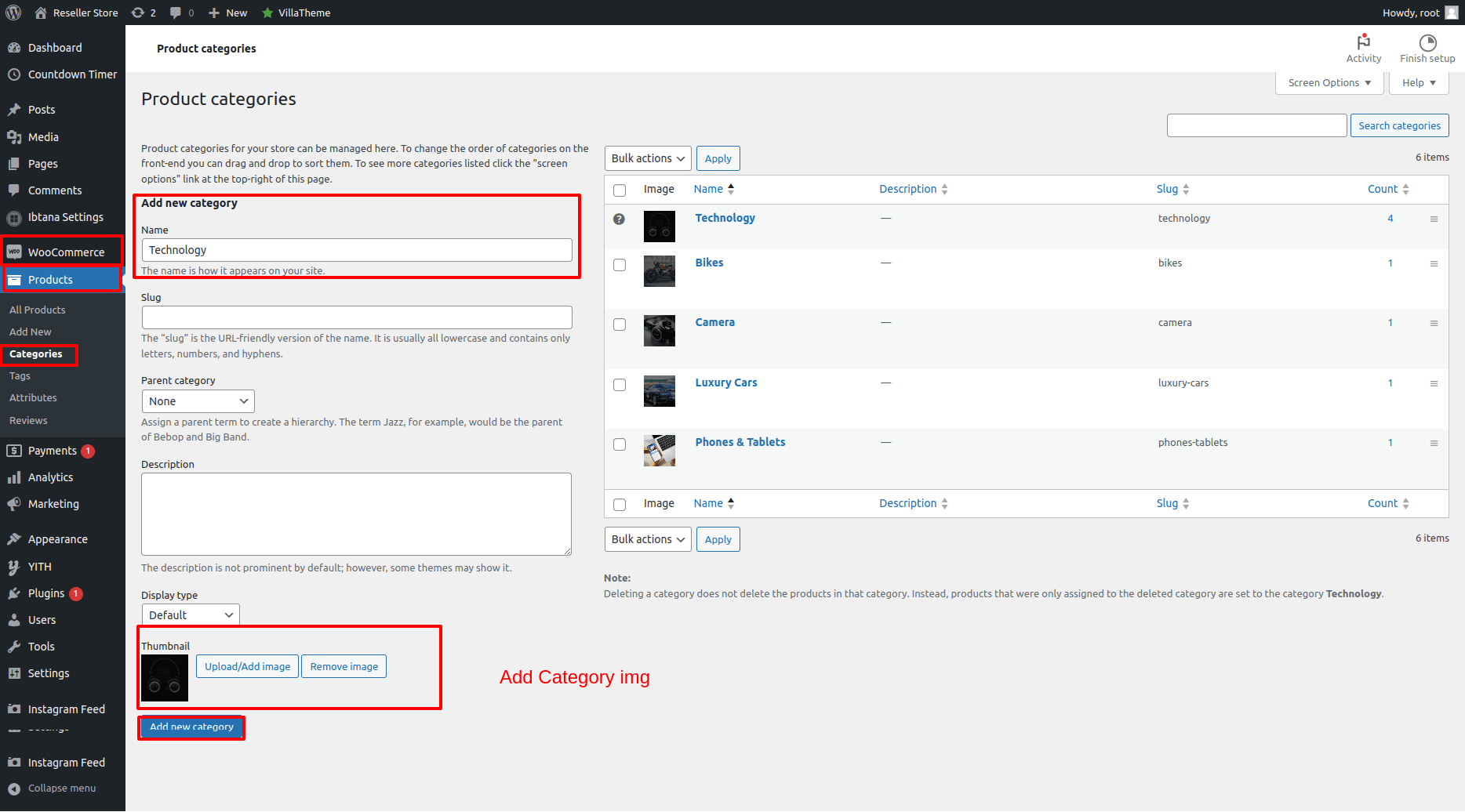This screenshot has height=812, width=1465.
Task: Click the Finish setup progress icon
Action: click(x=1427, y=42)
